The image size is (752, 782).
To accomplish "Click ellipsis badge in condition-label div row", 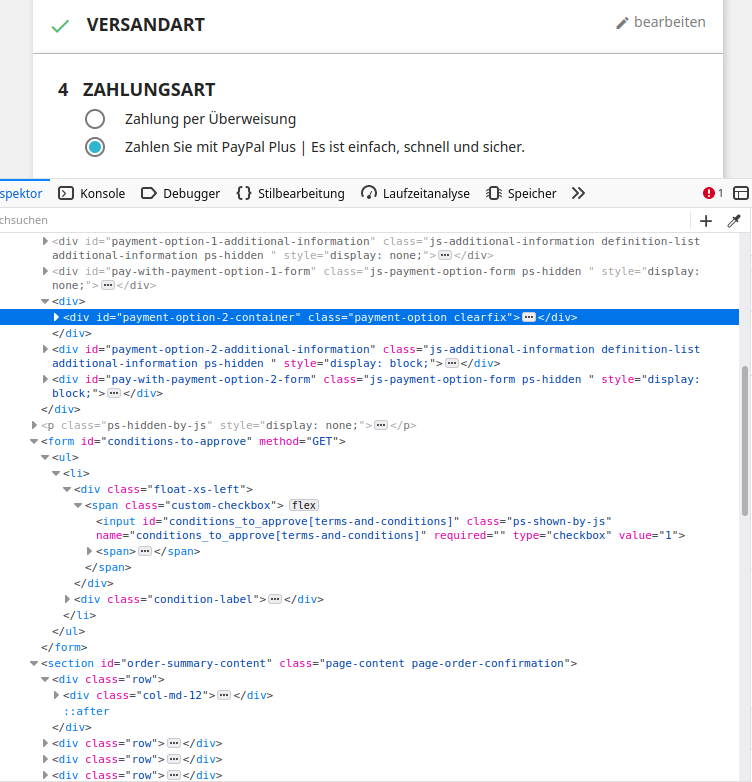I will click(275, 599).
